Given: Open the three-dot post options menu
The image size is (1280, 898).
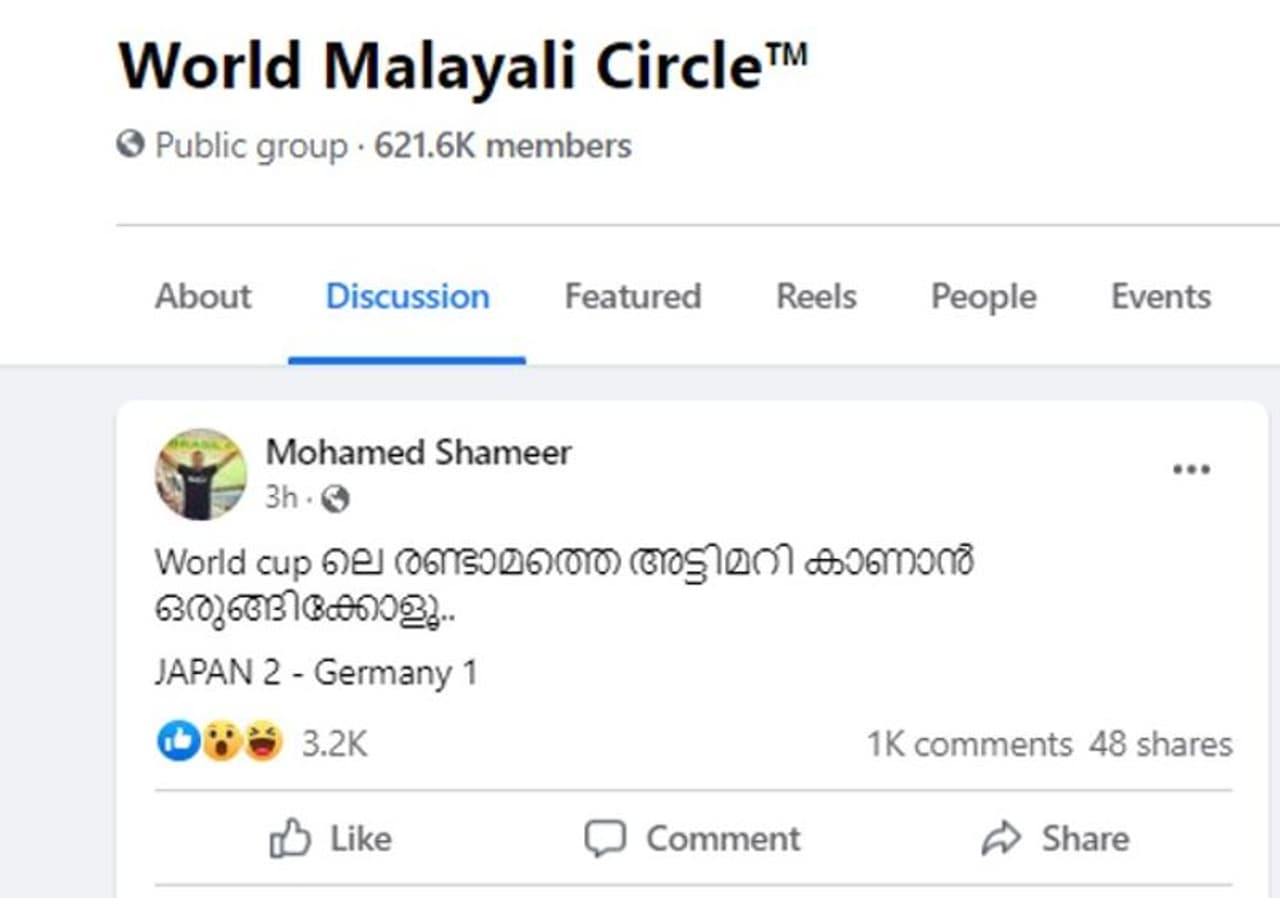Looking at the screenshot, I should pos(1191,470).
